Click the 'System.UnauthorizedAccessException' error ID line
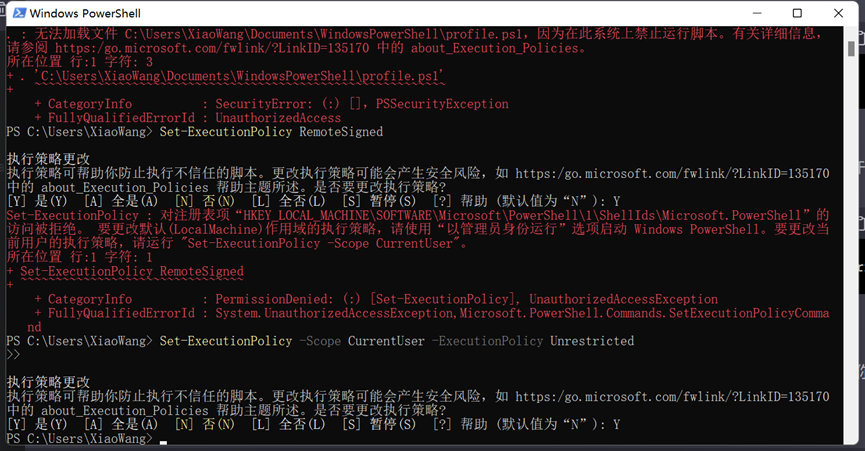The width and height of the screenshot is (865, 451). coord(522,313)
